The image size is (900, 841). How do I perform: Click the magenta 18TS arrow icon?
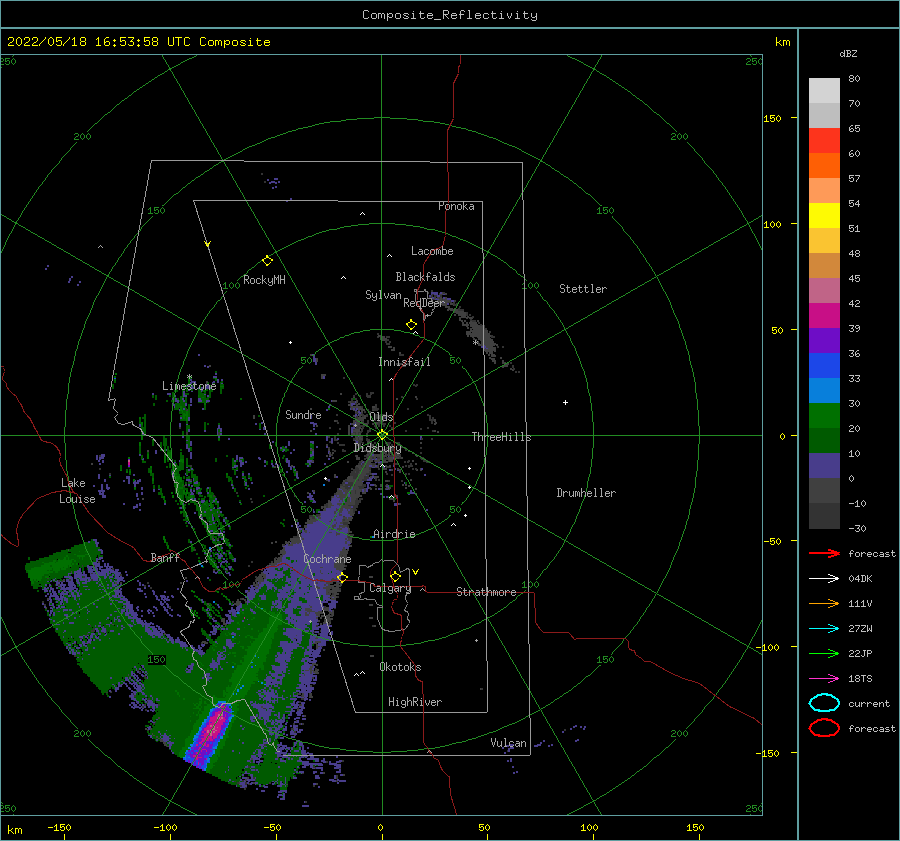click(x=824, y=679)
